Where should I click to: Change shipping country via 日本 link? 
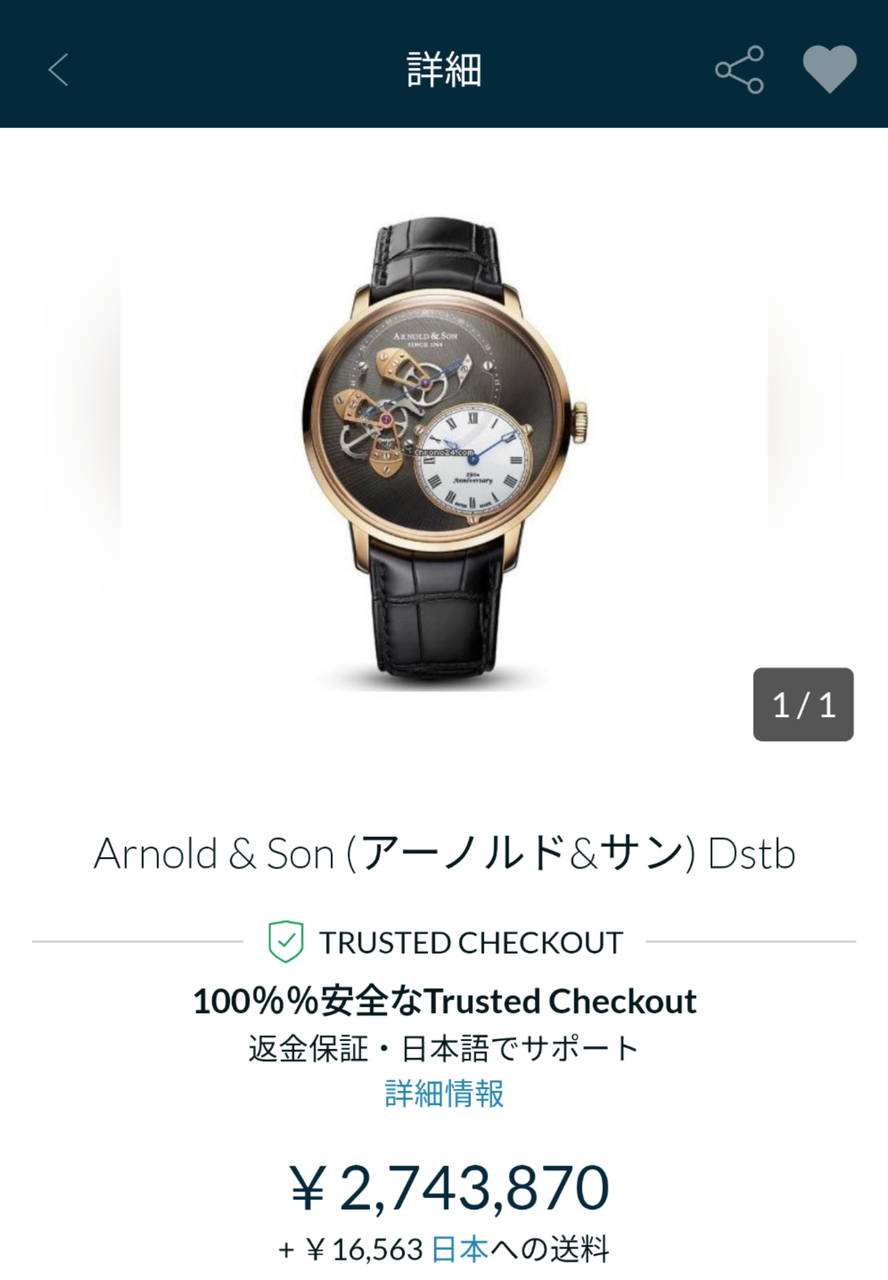point(460,1249)
